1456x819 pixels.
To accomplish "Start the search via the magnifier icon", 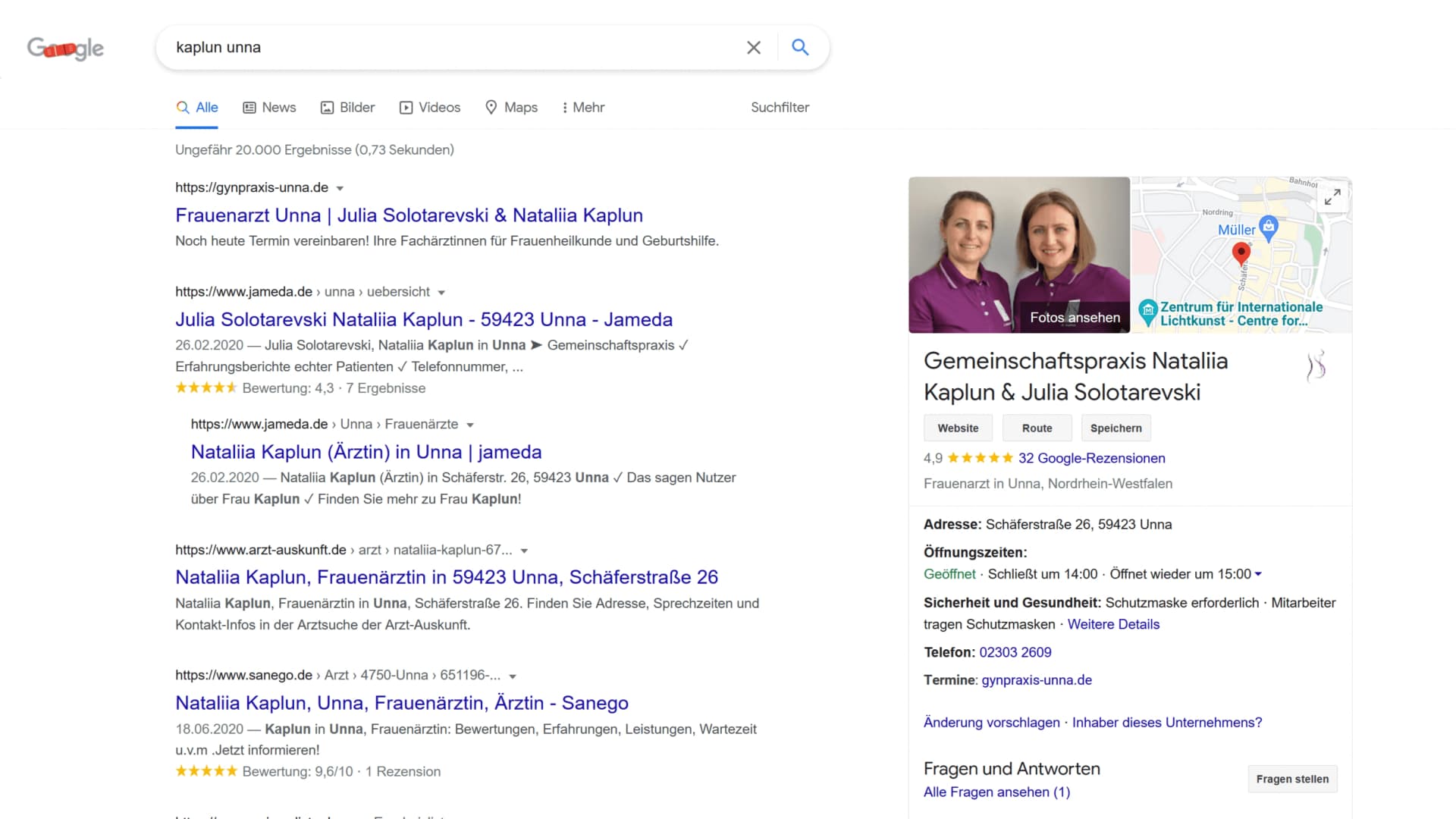I will point(800,47).
